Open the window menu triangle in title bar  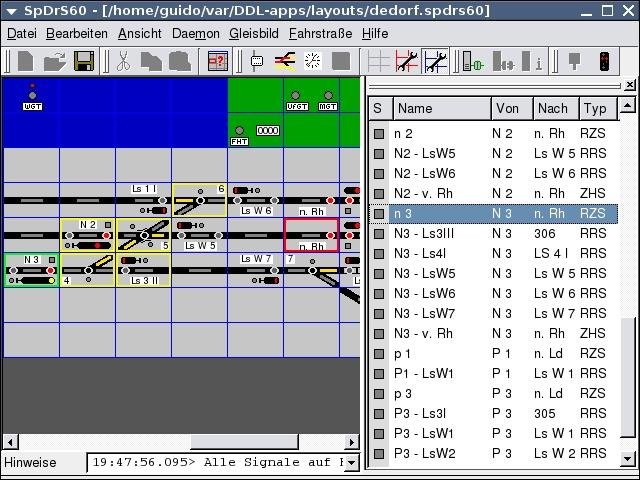(11, 11)
